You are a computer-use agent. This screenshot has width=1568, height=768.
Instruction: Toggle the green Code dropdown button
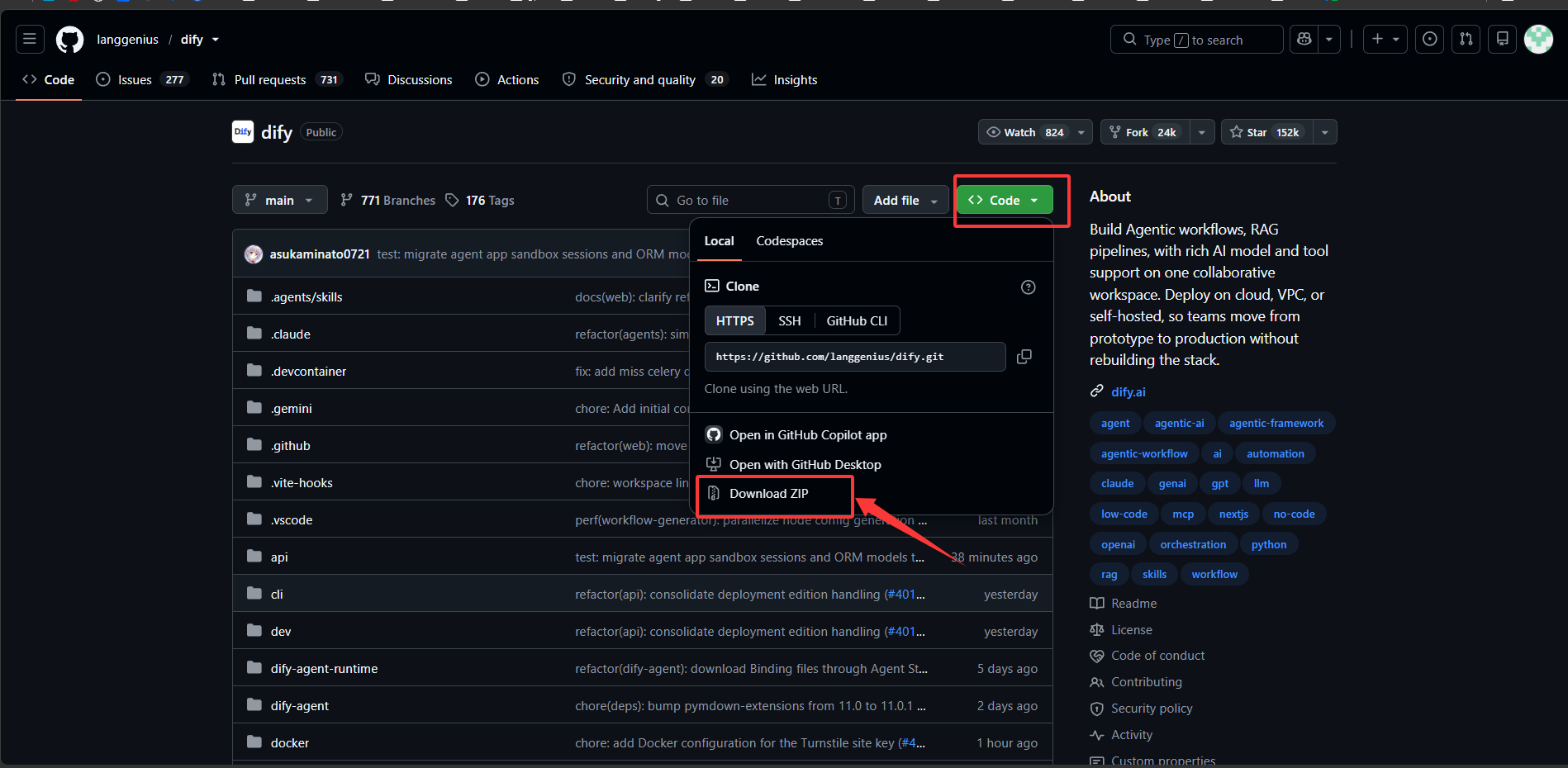[1005, 200]
